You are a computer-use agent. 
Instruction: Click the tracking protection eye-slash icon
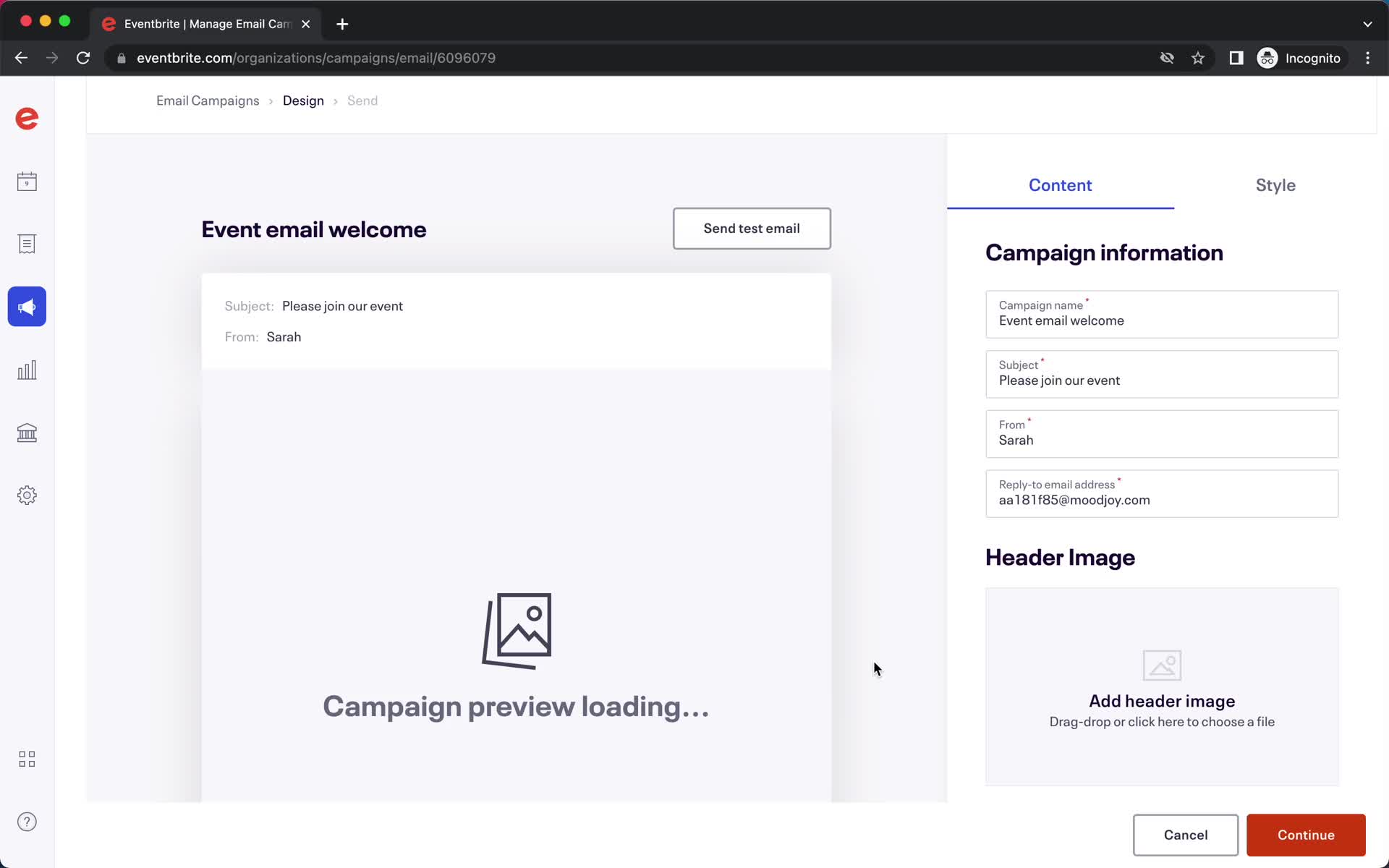point(1167,58)
